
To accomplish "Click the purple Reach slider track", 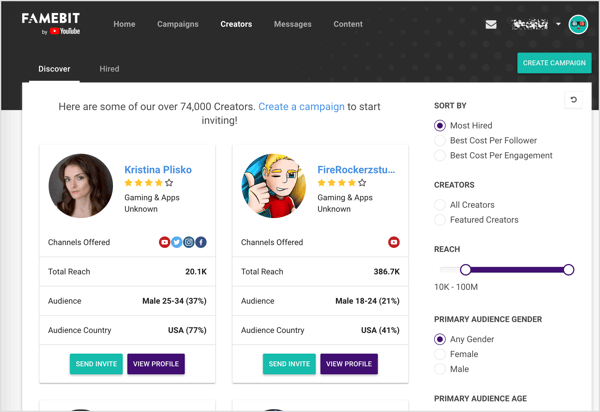I will pos(517,270).
